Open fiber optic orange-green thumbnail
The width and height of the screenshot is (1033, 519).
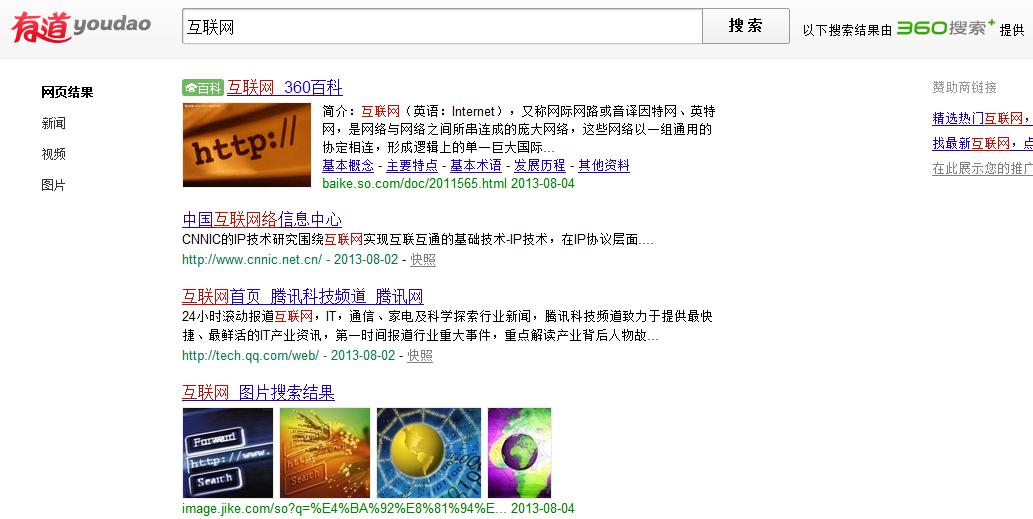(x=325, y=453)
